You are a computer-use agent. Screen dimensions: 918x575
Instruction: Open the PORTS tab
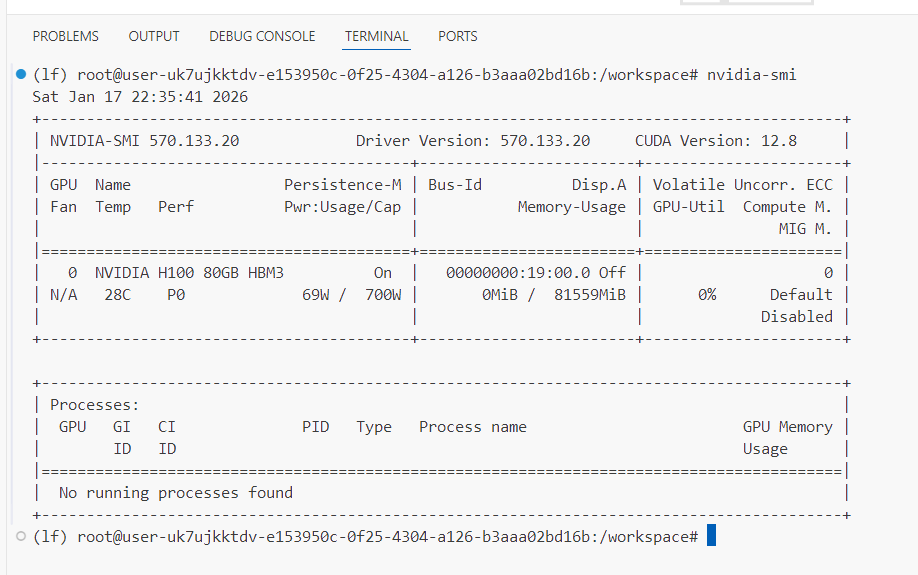click(x=458, y=36)
